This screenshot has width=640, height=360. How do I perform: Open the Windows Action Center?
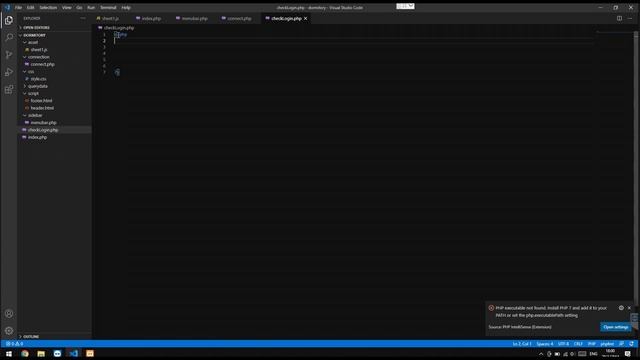pyautogui.click(x=628, y=354)
